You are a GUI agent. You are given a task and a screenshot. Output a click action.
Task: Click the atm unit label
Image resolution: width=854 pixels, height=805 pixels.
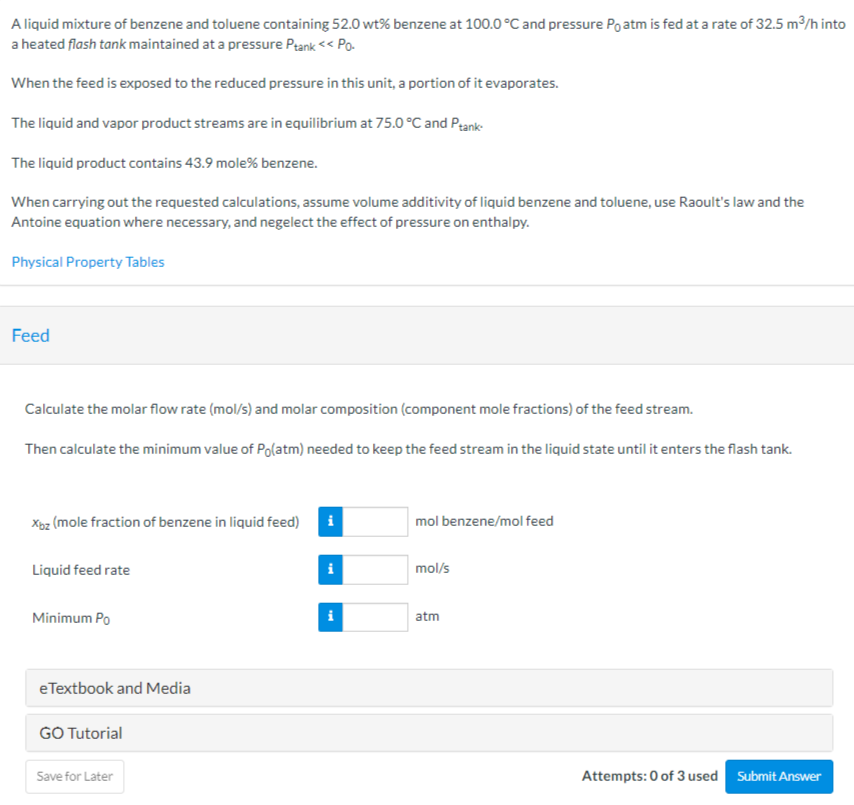[x=427, y=617]
